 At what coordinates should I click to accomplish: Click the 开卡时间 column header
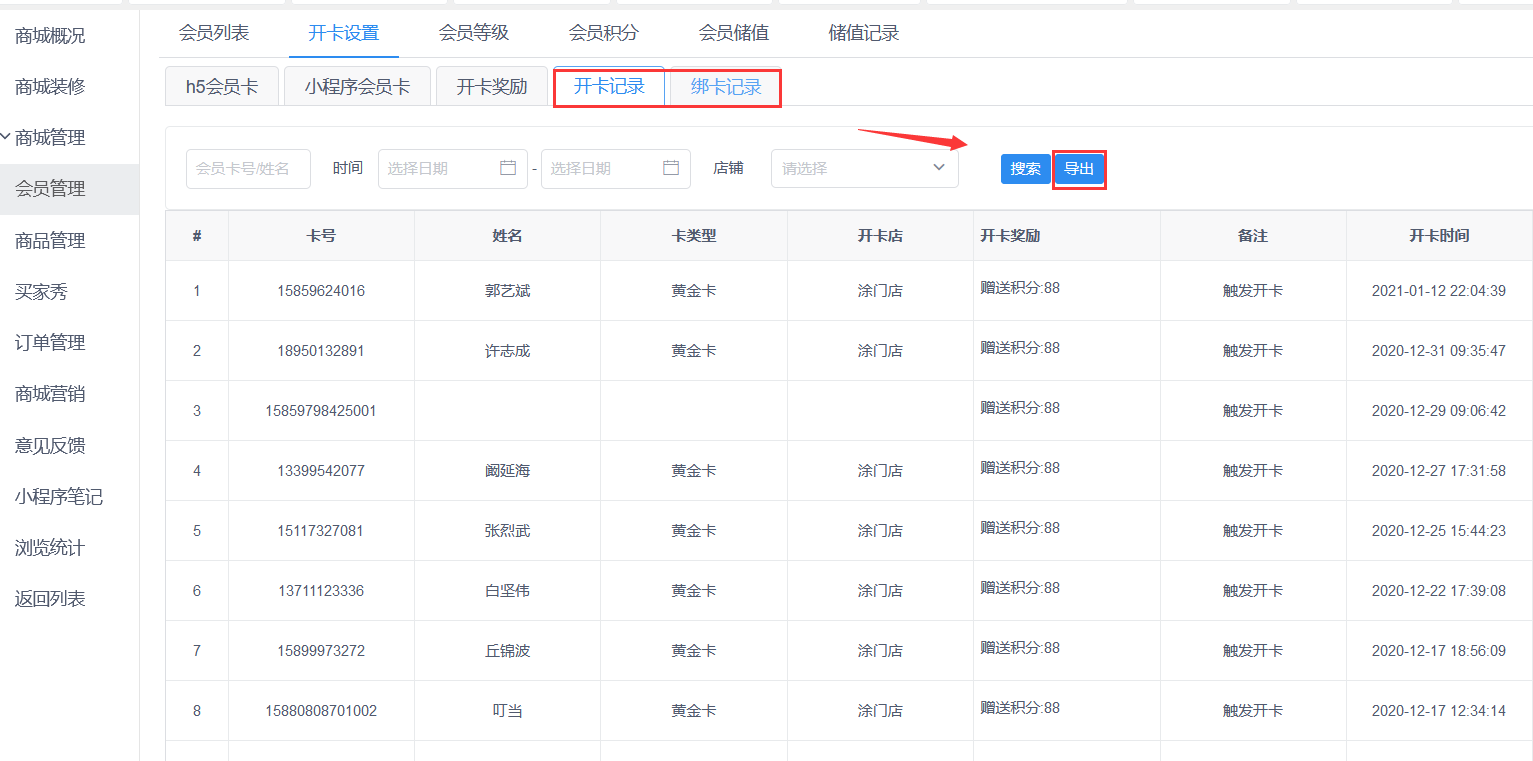click(x=1439, y=236)
